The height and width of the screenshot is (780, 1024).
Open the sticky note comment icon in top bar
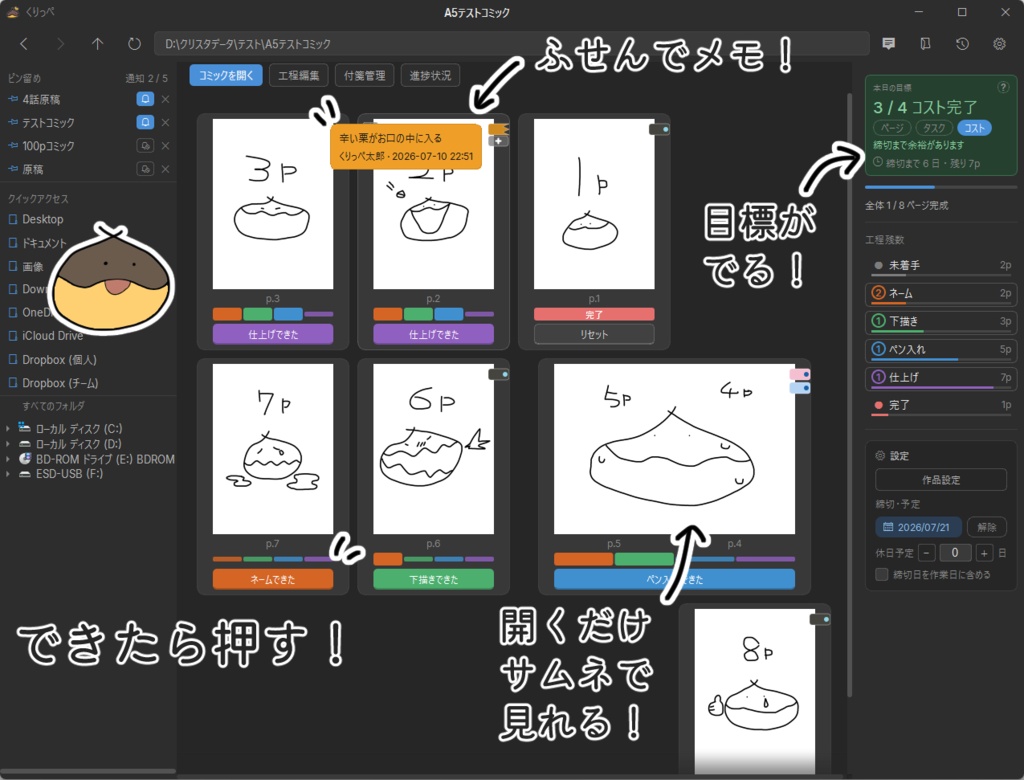pyautogui.click(x=888, y=44)
